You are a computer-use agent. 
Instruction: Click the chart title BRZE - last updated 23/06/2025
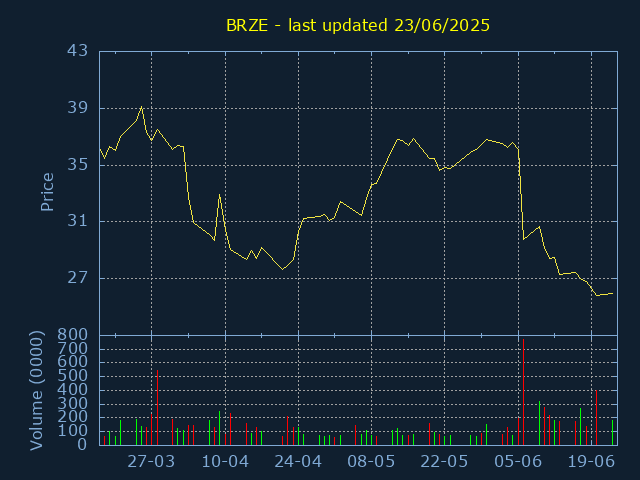(x=358, y=25)
